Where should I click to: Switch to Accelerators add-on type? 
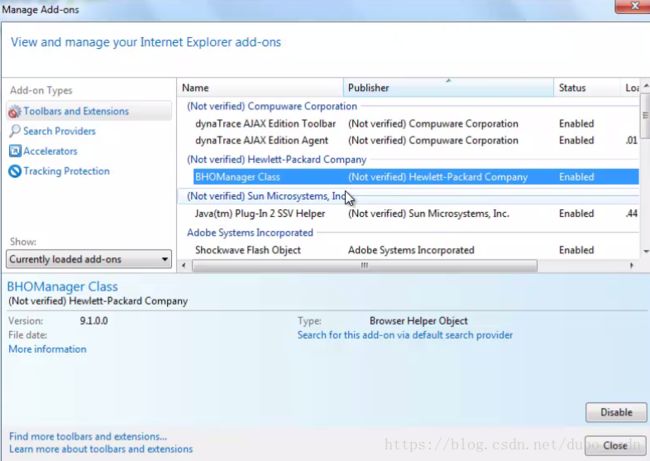(50, 151)
